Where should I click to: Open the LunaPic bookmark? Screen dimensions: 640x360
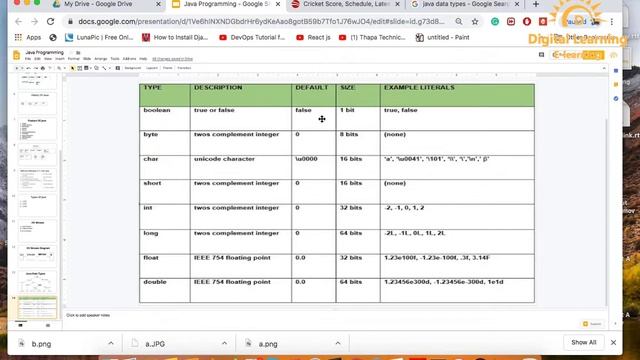tap(99, 37)
